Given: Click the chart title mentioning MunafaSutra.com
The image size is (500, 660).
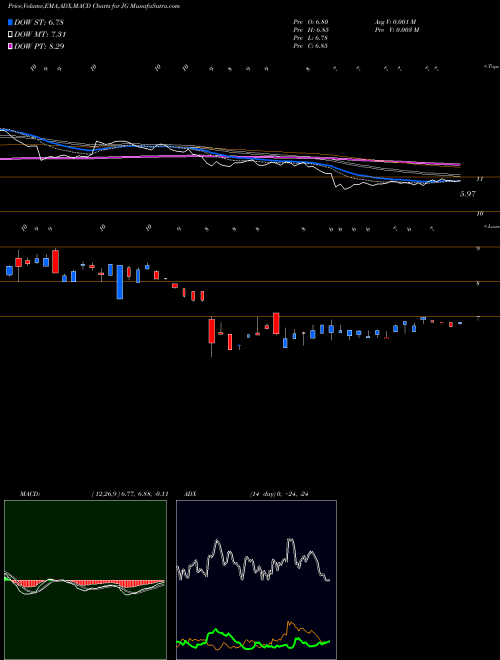Looking at the screenshot, I should [94, 6].
